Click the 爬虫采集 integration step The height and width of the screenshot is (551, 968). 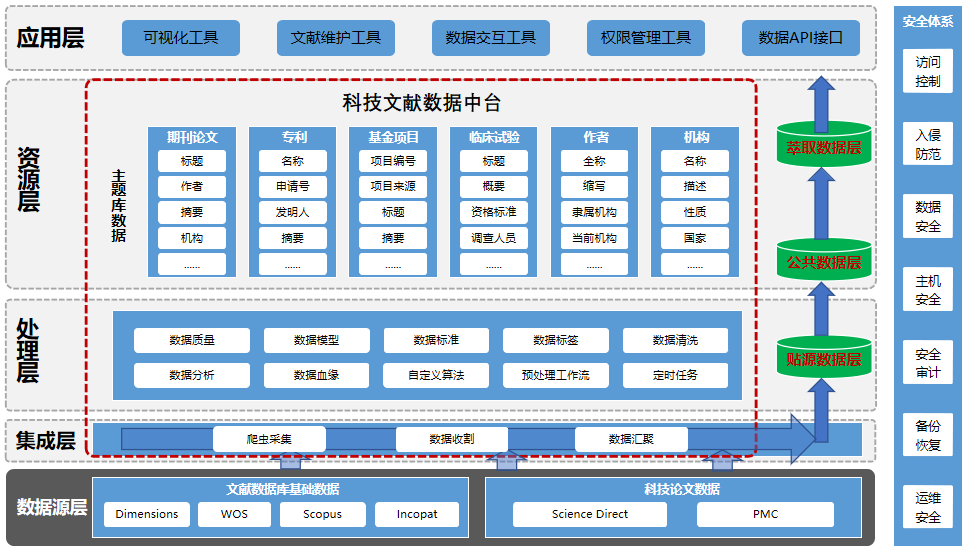(269, 439)
